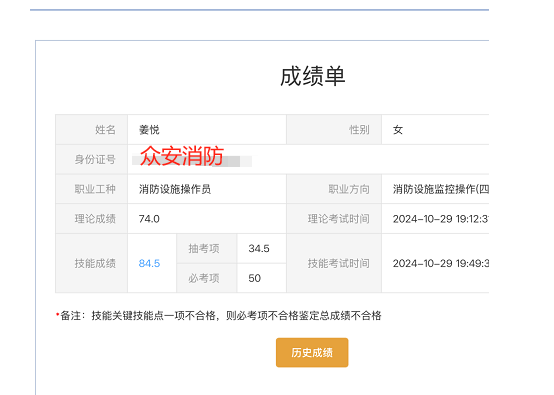The width and height of the screenshot is (554, 395).
Task: Click the 理论成绩 label cell
Action: [x=92, y=219]
